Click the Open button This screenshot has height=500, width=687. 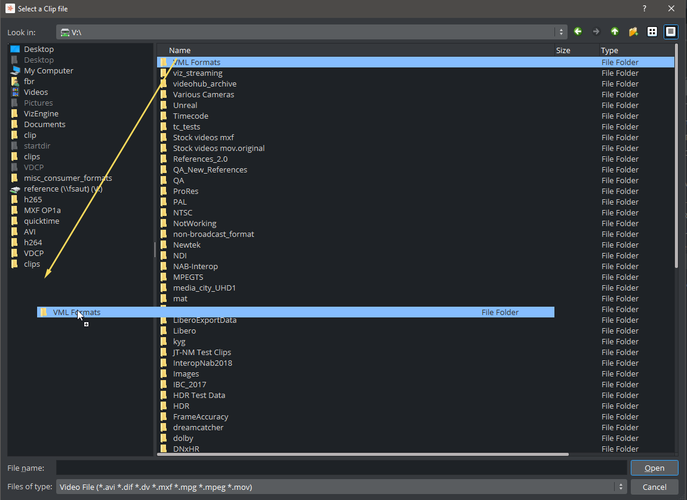point(654,468)
